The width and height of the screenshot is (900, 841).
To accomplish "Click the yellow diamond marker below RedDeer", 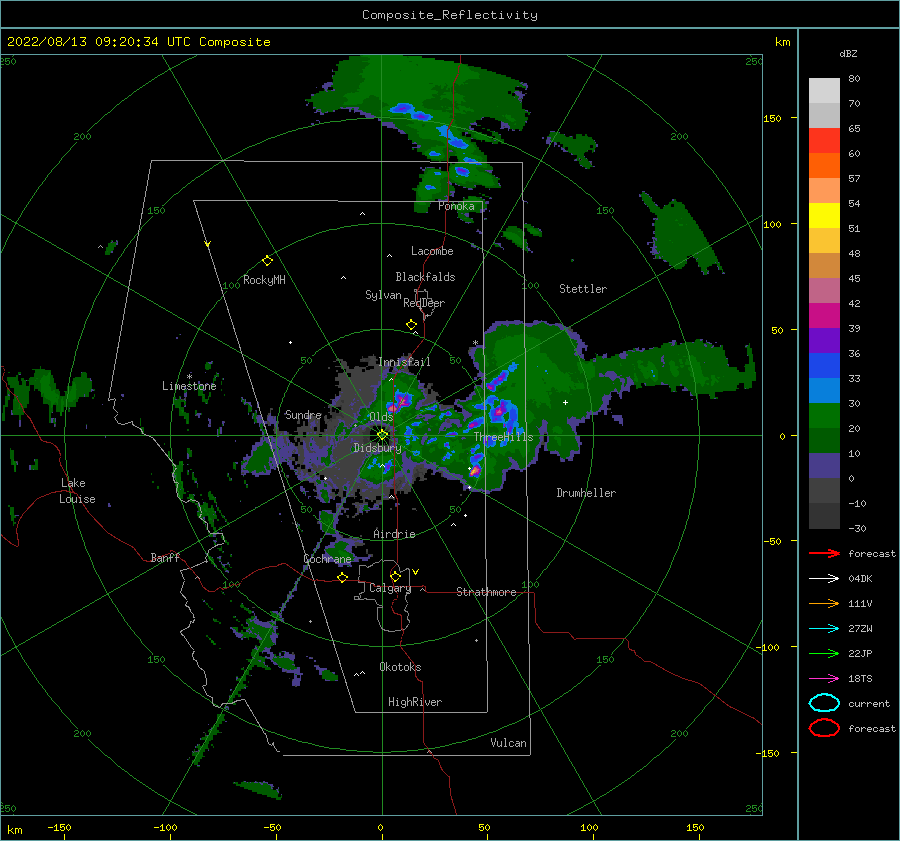I will pyautogui.click(x=412, y=325).
